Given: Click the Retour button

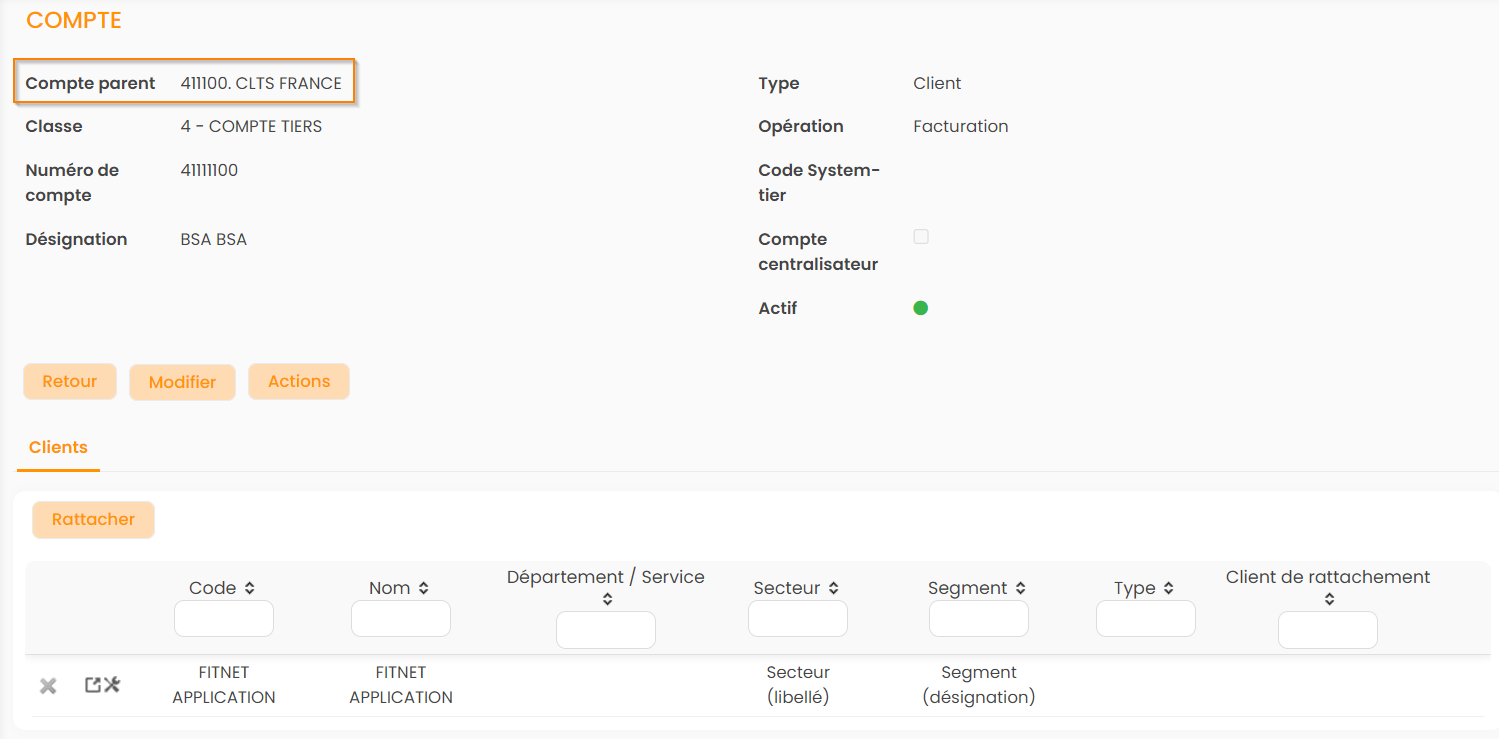Looking at the screenshot, I should click(70, 382).
